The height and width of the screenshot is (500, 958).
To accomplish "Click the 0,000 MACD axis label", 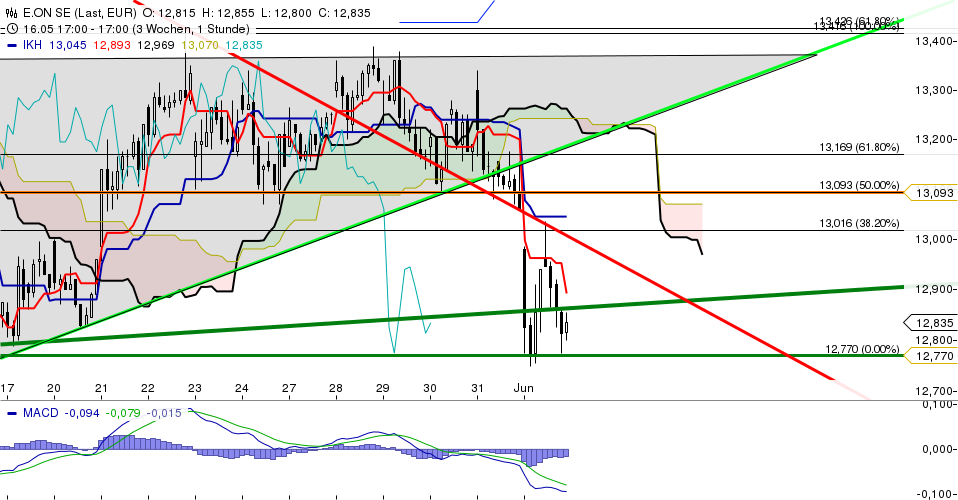I will (939, 449).
